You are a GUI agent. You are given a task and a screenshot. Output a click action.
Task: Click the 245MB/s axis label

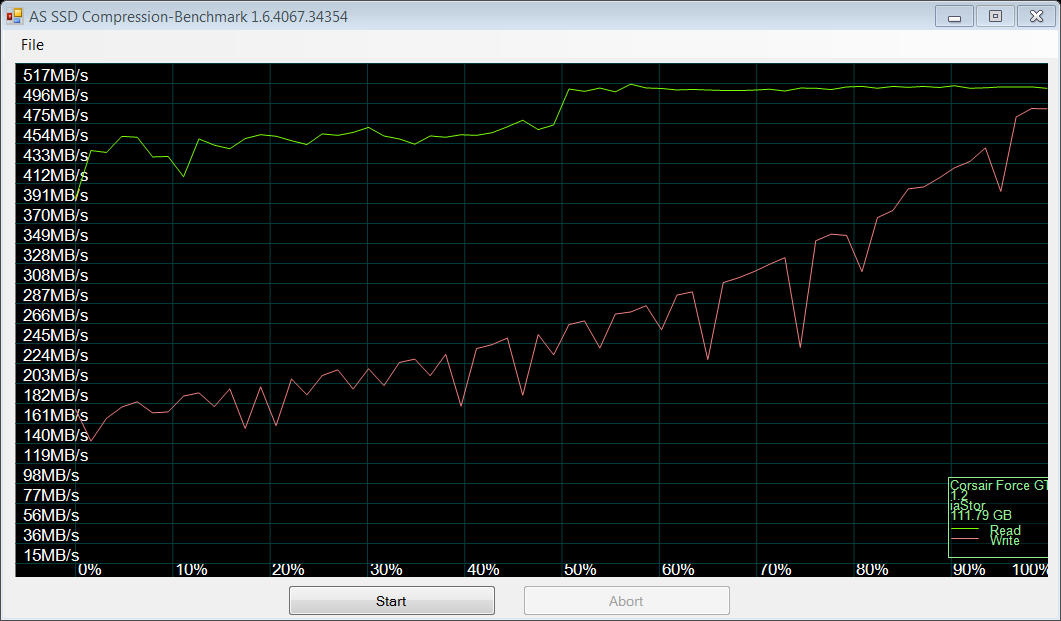click(x=55, y=335)
